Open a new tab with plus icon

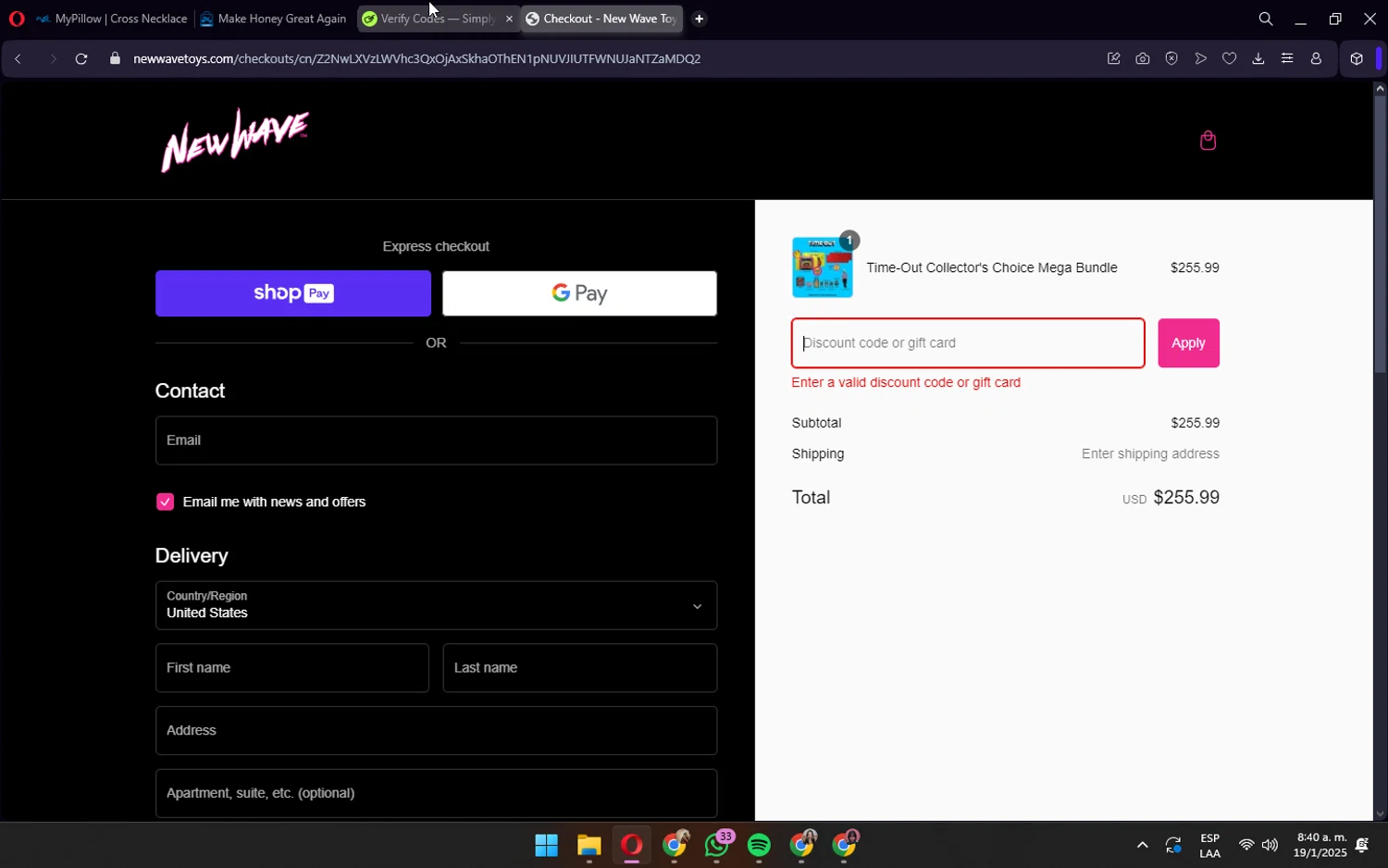pos(699,19)
